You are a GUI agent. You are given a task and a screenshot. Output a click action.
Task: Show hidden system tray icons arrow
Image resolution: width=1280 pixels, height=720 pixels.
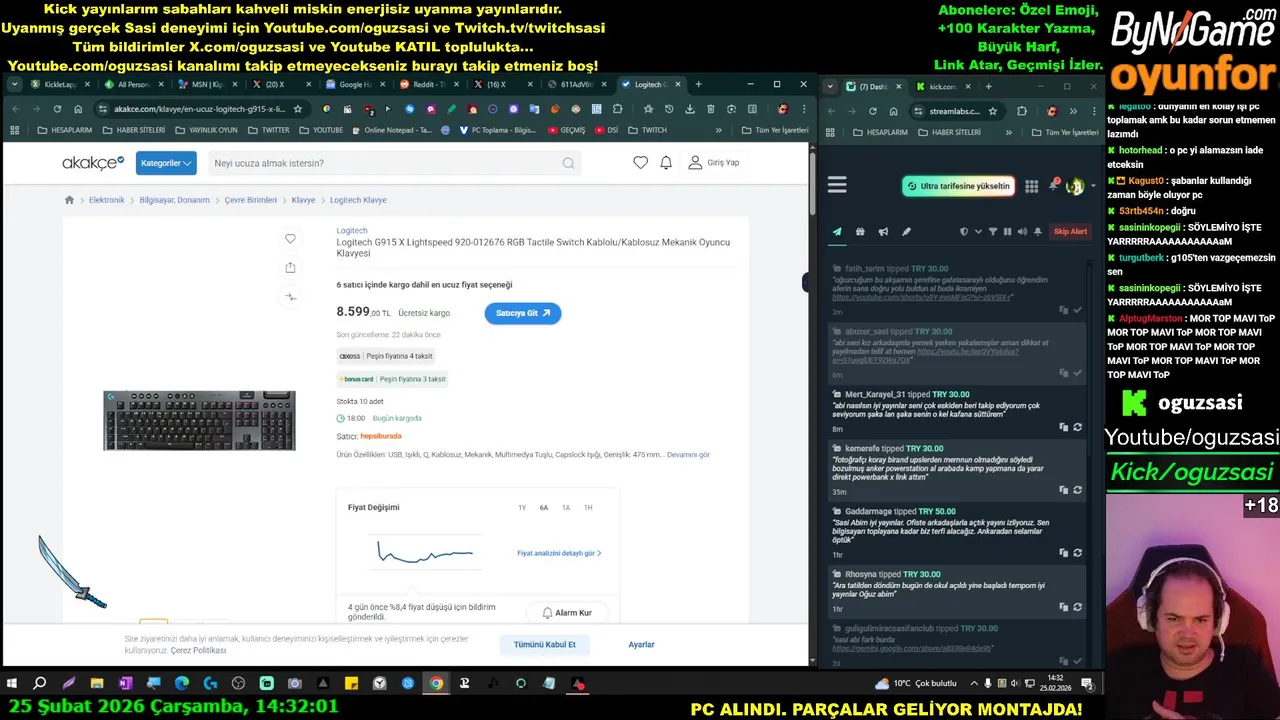[975, 684]
